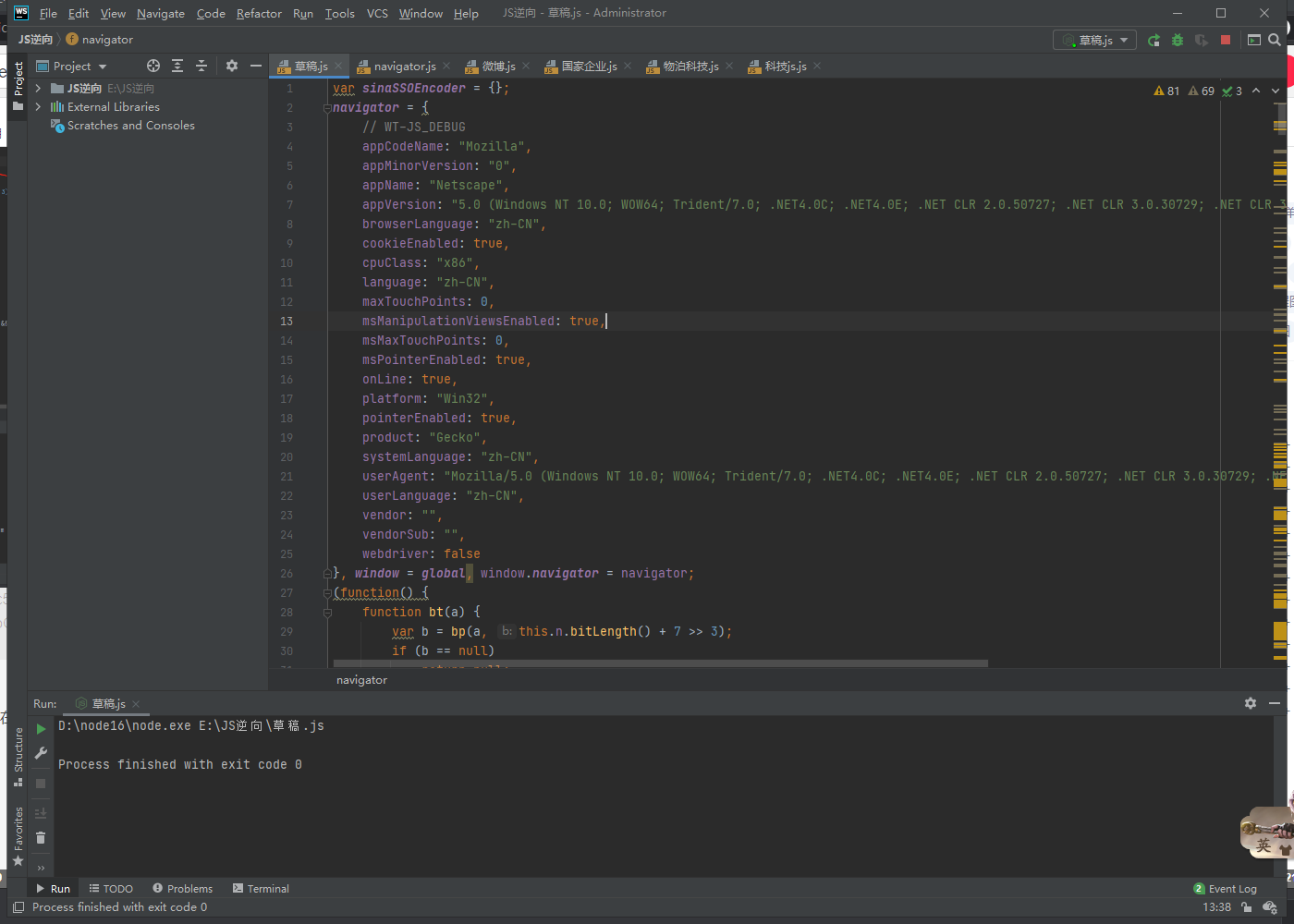Start debugging with the green bug icon
The image size is (1294, 924).
tap(1178, 40)
